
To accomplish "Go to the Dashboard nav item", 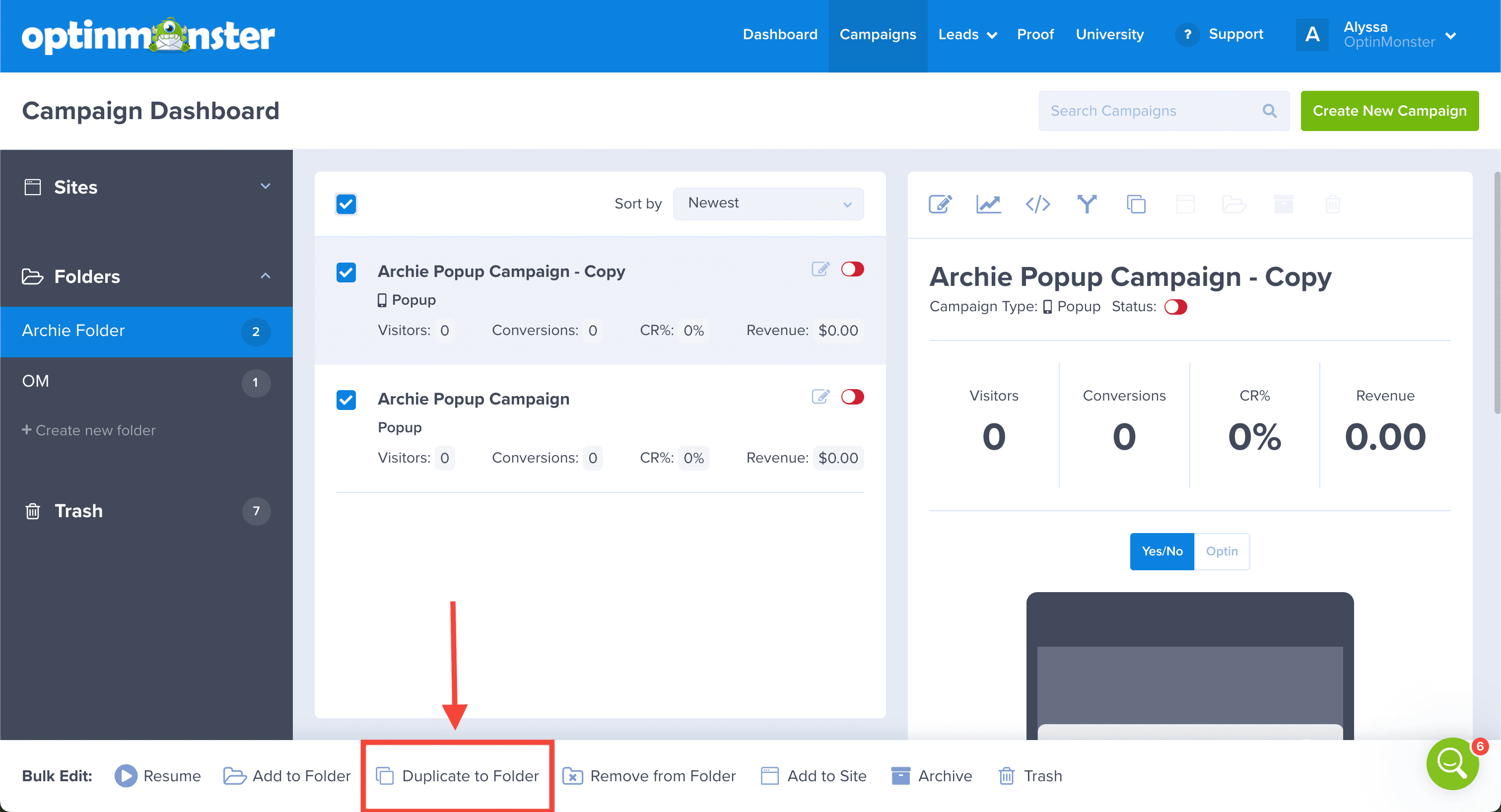I will click(780, 34).
